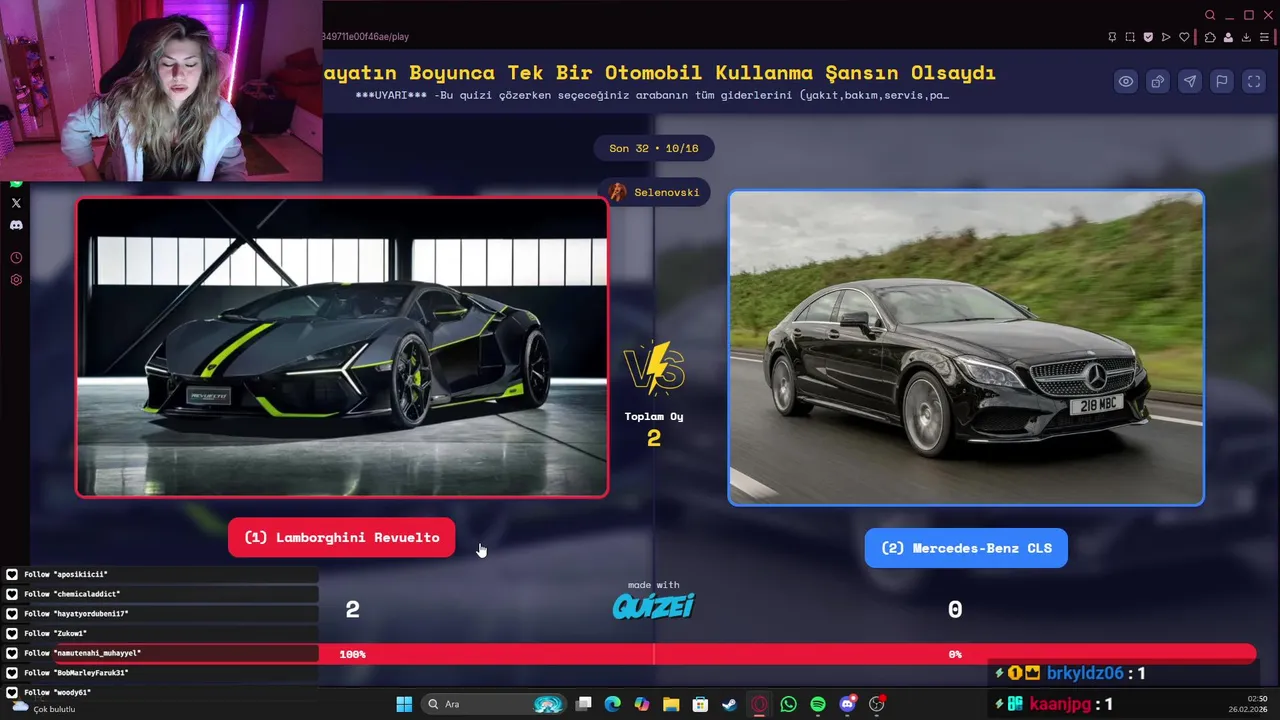The image size is (1280, 720).
Task: Bookmark page with heart icon
Action: coord(1184,37)
